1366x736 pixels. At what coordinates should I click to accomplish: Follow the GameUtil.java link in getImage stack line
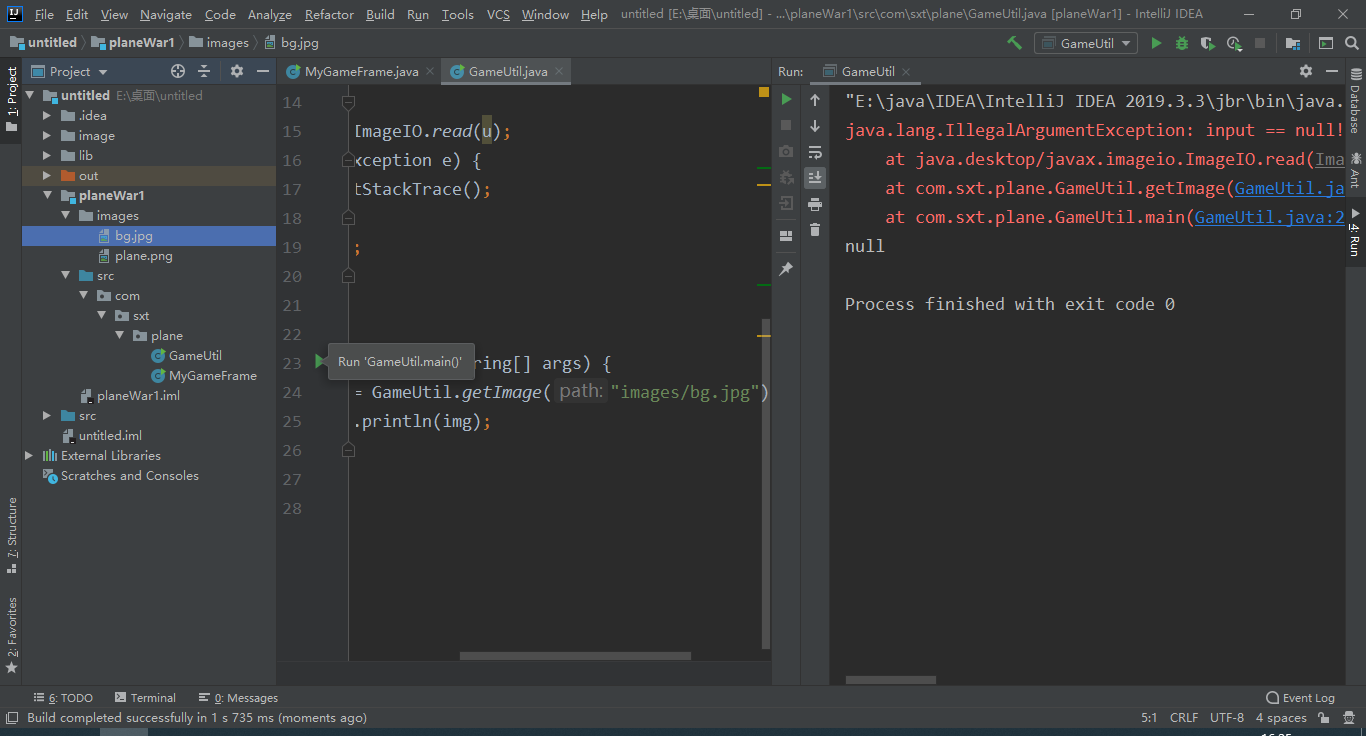pyautogui.click(x=1290, y=188)
